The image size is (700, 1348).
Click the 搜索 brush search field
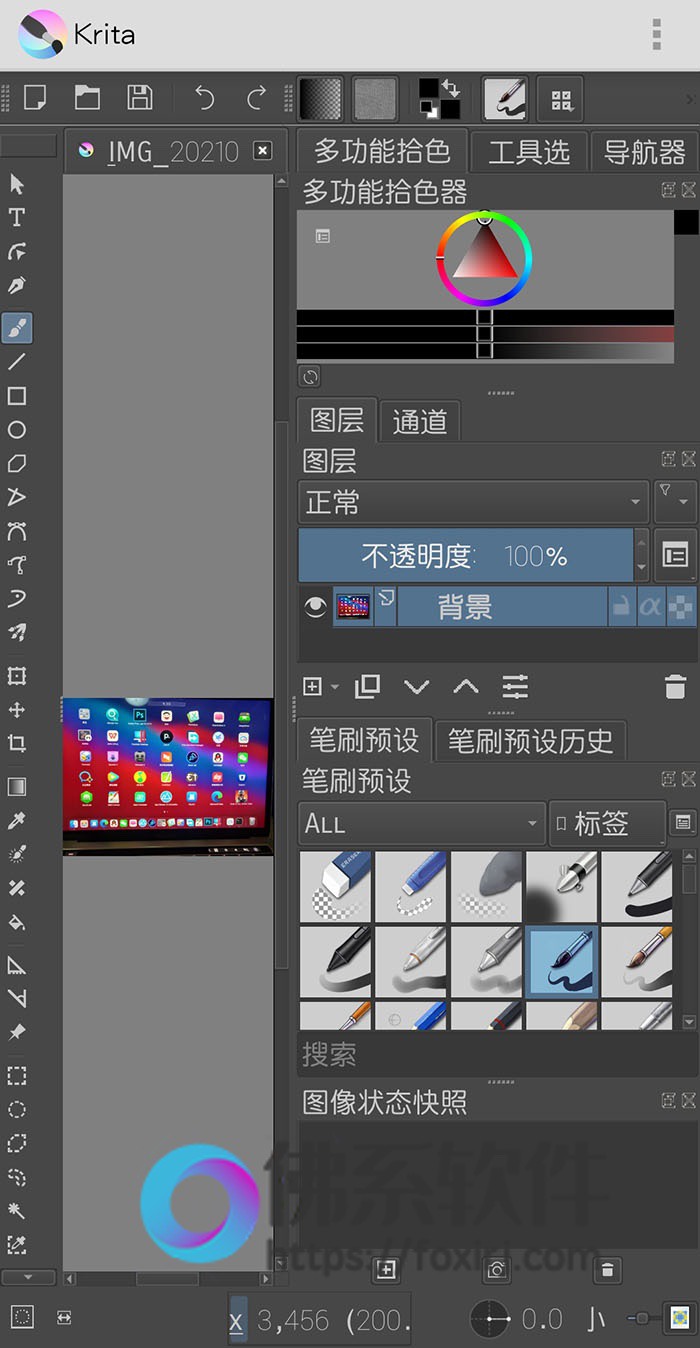point(497,1054)
